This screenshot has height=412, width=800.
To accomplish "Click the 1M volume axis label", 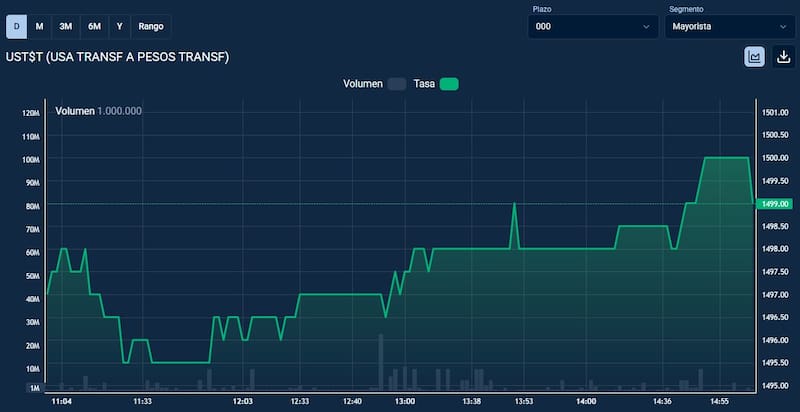I will pos(34,389).
